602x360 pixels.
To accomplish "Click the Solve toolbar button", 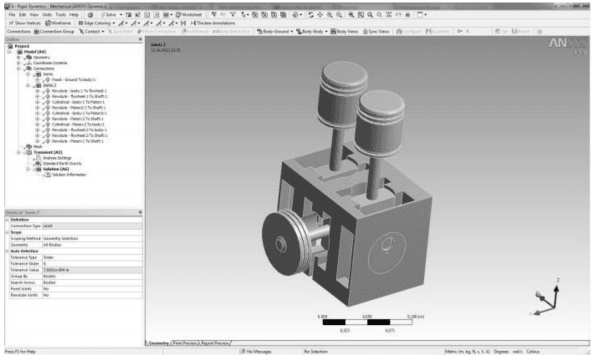I will coord(109,15).
